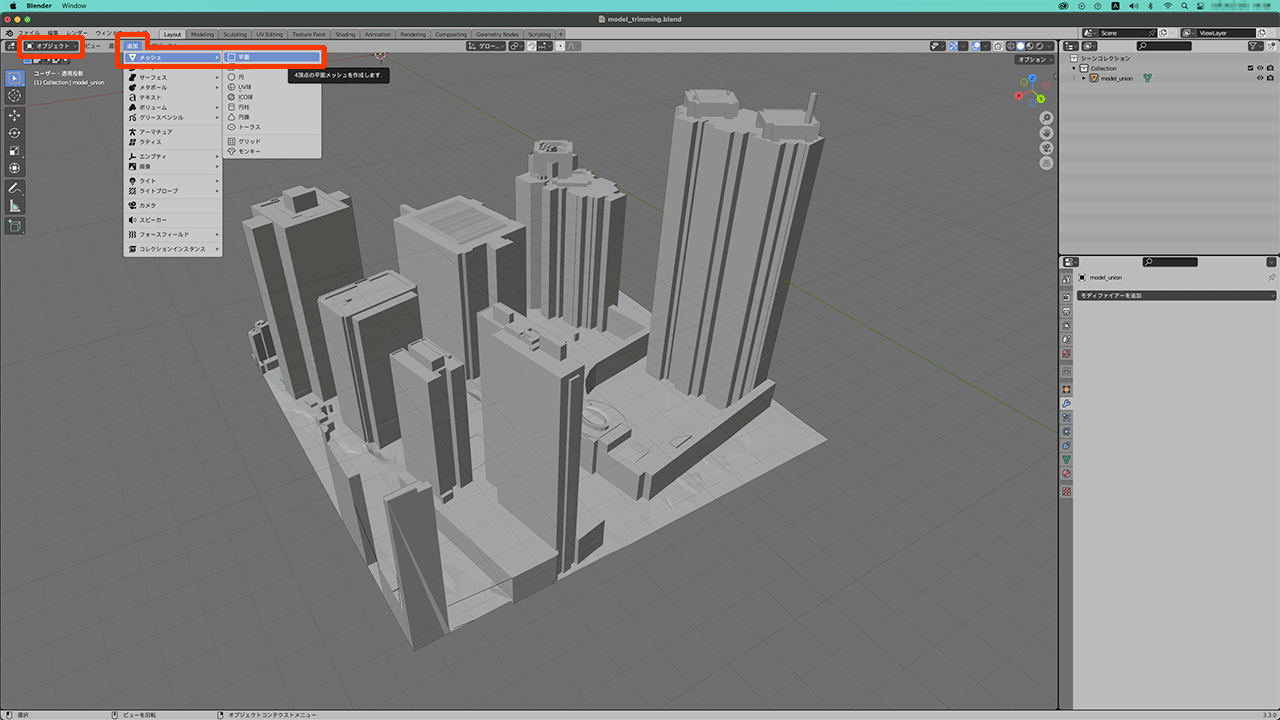Screen dimensions: 1280x720
Task: Open outliner filter dropdown
Action: (x=1258, y=46)
